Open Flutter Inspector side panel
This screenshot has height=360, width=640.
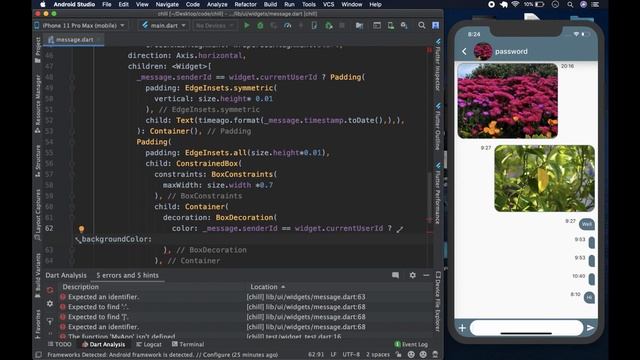(x=438, y=65)
